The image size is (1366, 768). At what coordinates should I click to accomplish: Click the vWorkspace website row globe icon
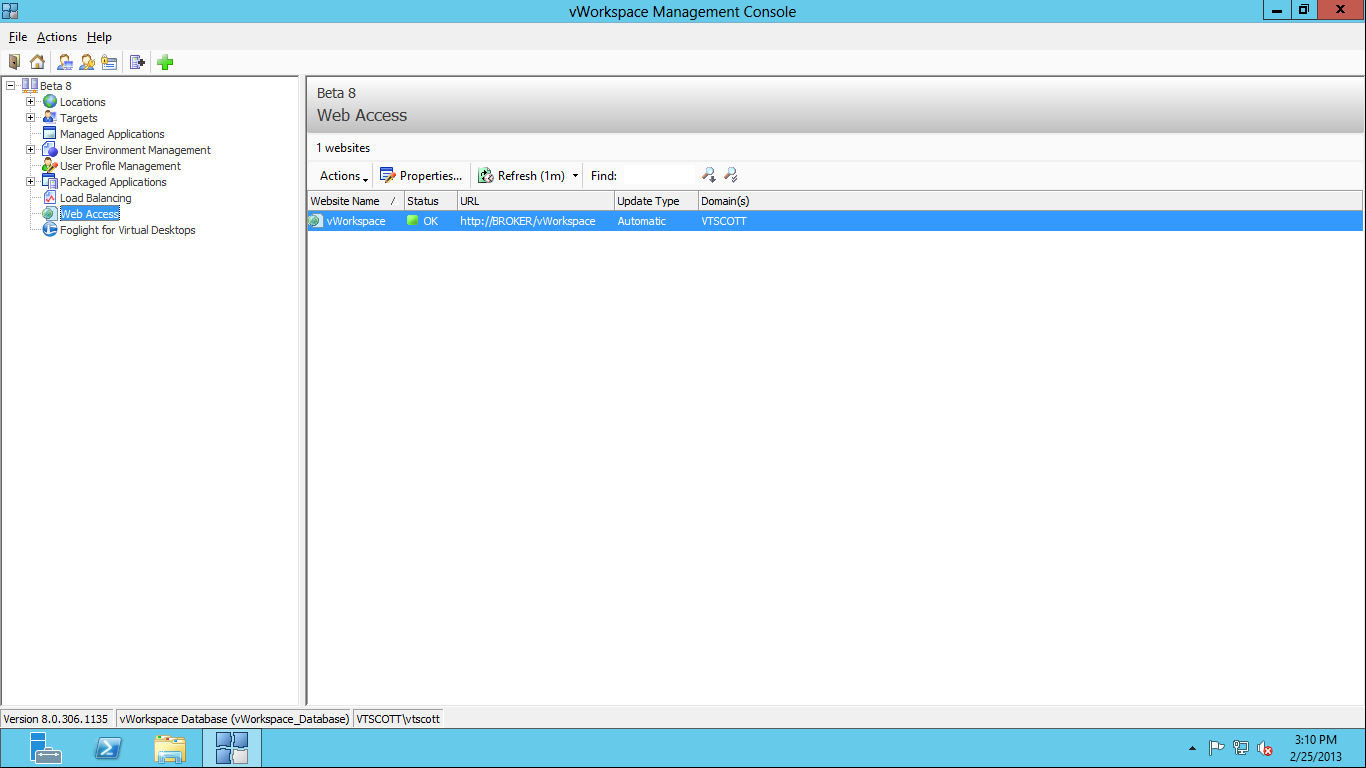pos(316,221)
